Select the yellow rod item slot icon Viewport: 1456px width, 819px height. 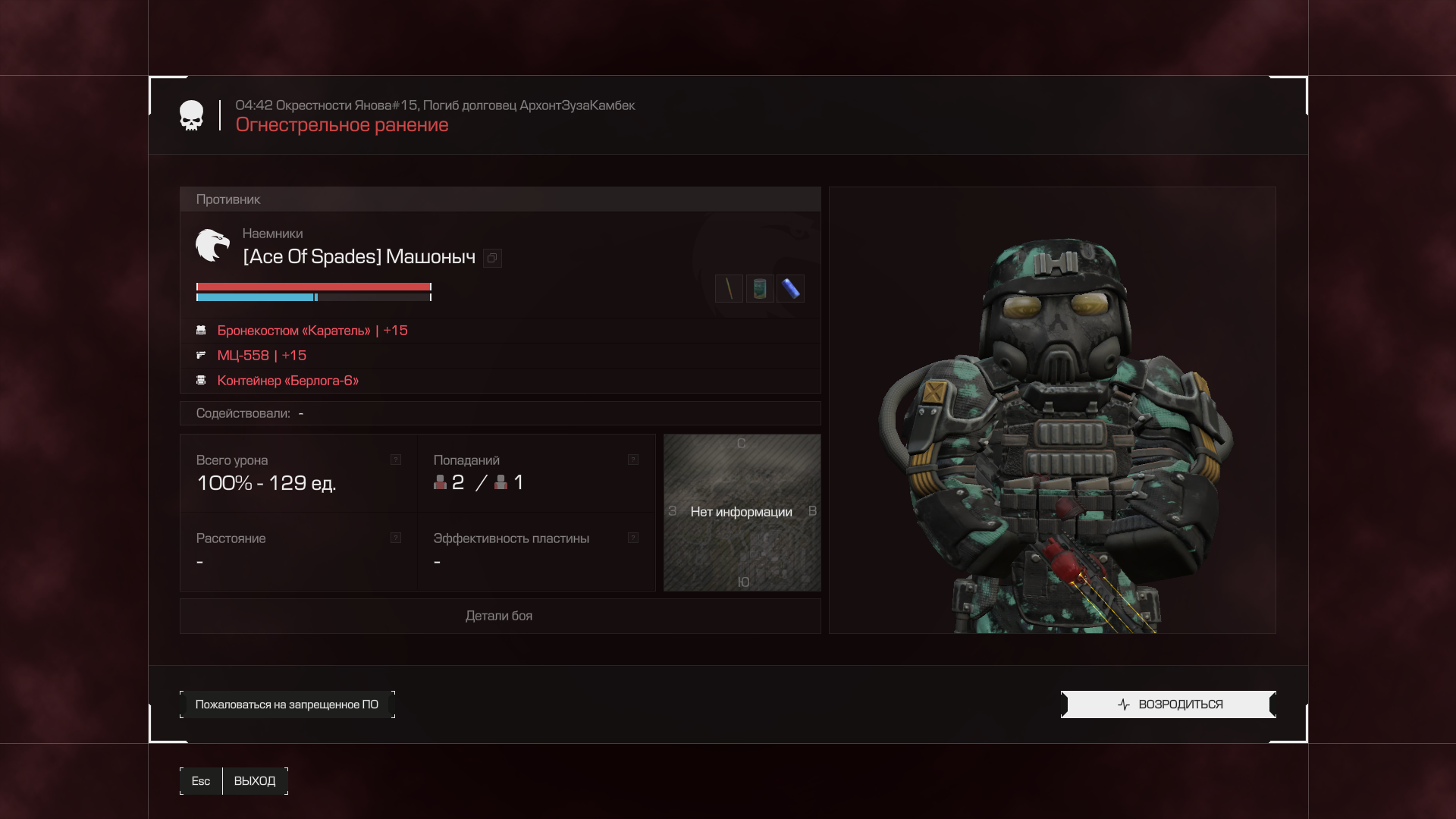pos(729,288)
